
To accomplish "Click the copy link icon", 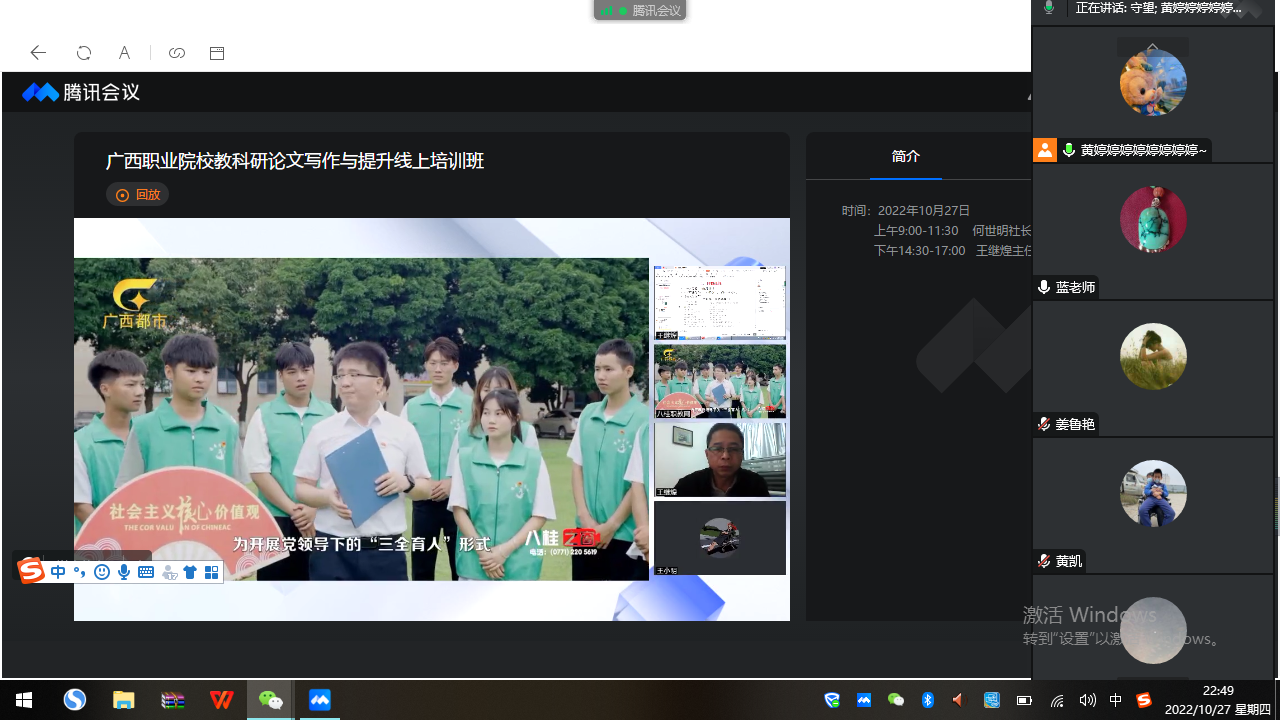I will [x=177, y=53].
